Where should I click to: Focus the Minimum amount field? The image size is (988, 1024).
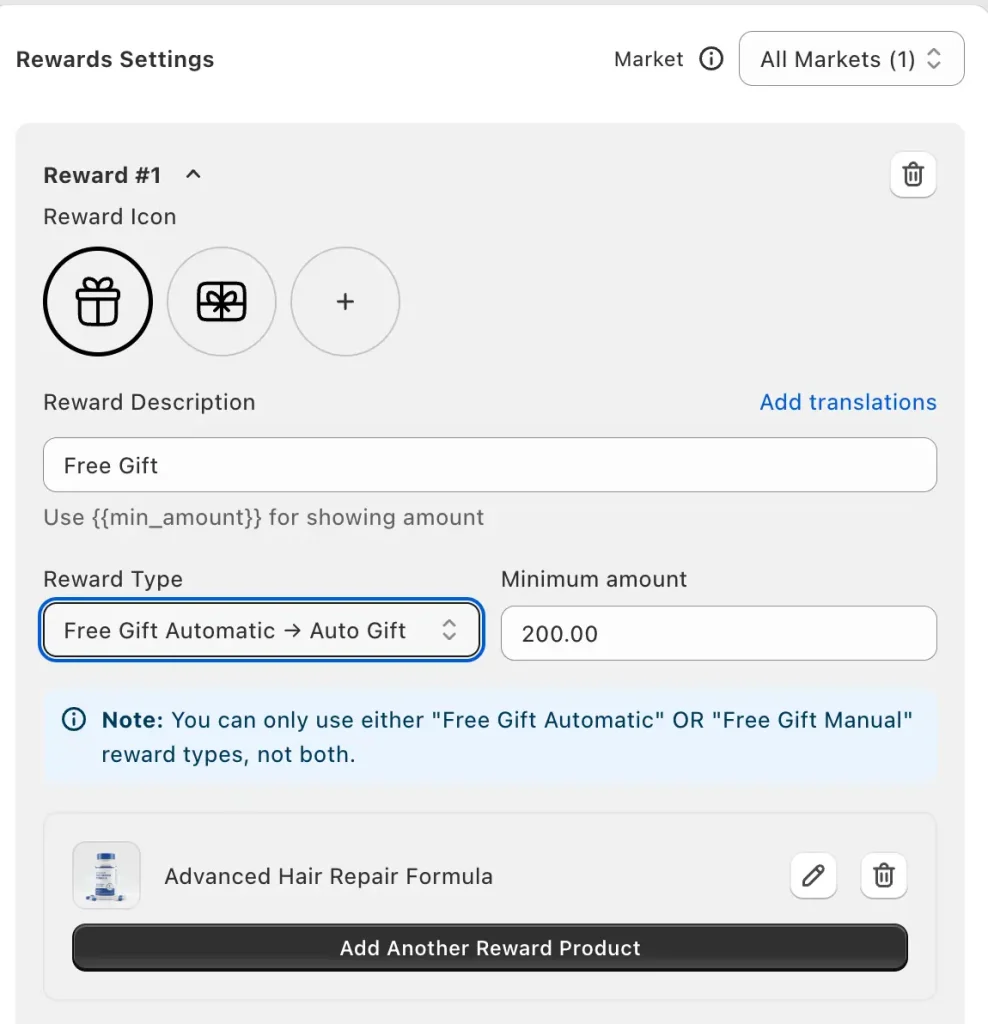click(718, 633)
